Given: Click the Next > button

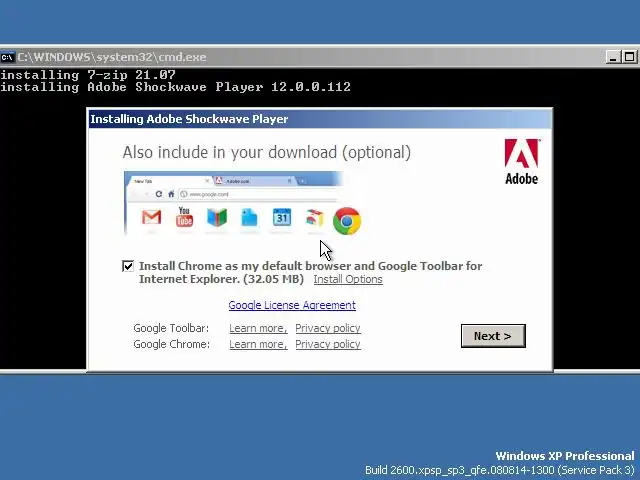Looking at the screenshot, I should [x=493, y=336].
